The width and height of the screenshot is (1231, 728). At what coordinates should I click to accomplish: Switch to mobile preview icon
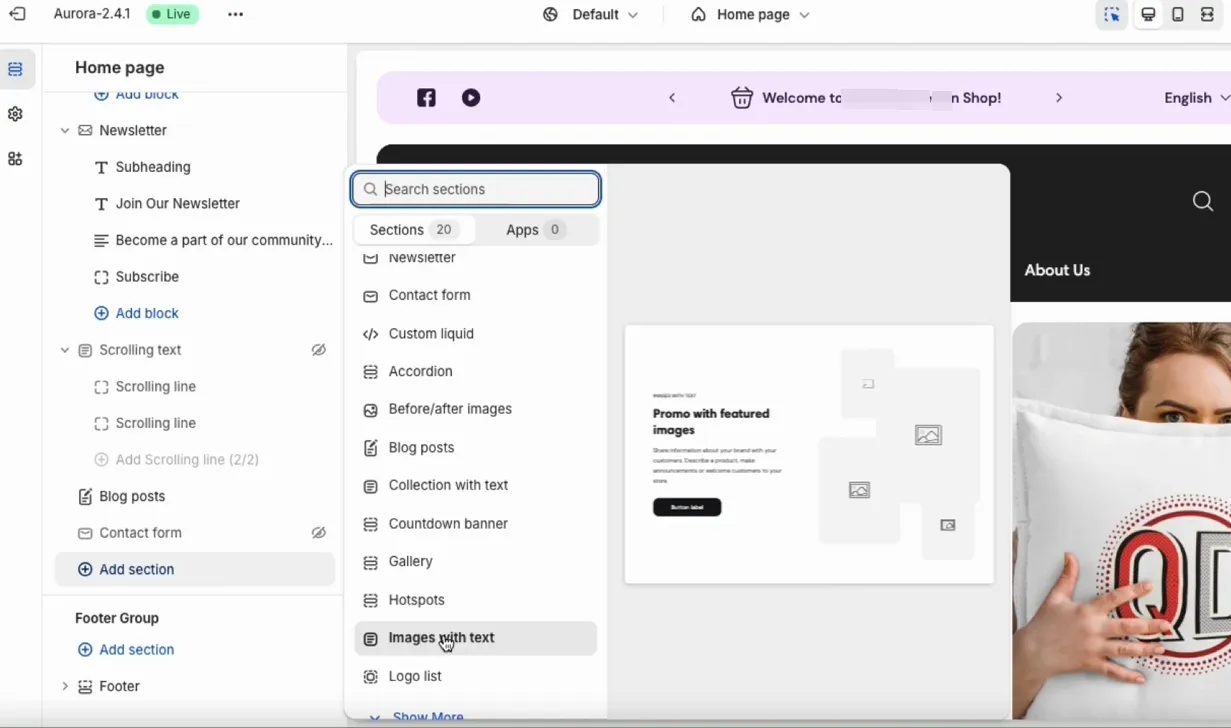coord(1178,15)
